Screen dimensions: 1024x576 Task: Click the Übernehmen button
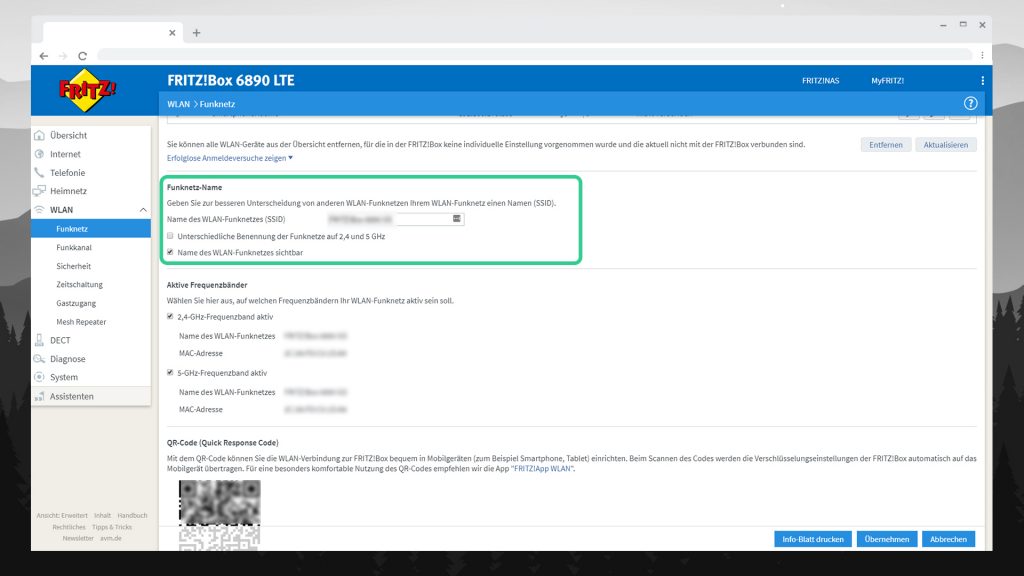click(887, 539)
